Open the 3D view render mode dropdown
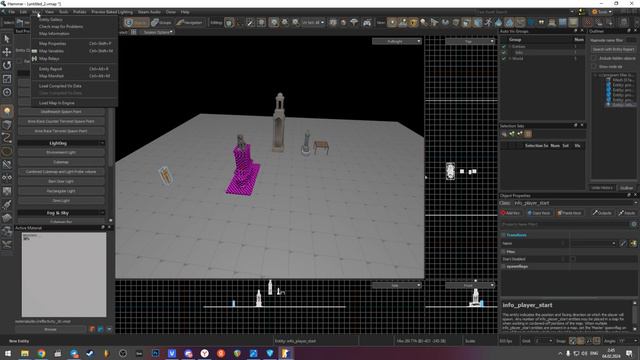 396,41
